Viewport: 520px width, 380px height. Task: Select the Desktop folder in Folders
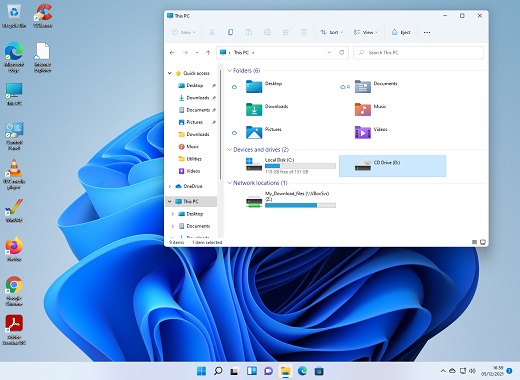(264, 86)
